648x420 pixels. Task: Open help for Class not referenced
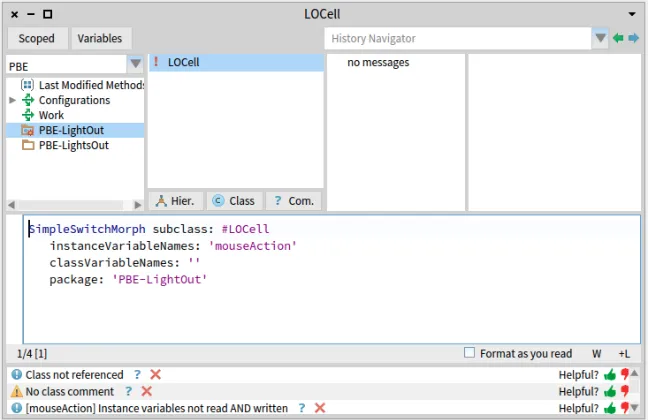pos(137,375)
